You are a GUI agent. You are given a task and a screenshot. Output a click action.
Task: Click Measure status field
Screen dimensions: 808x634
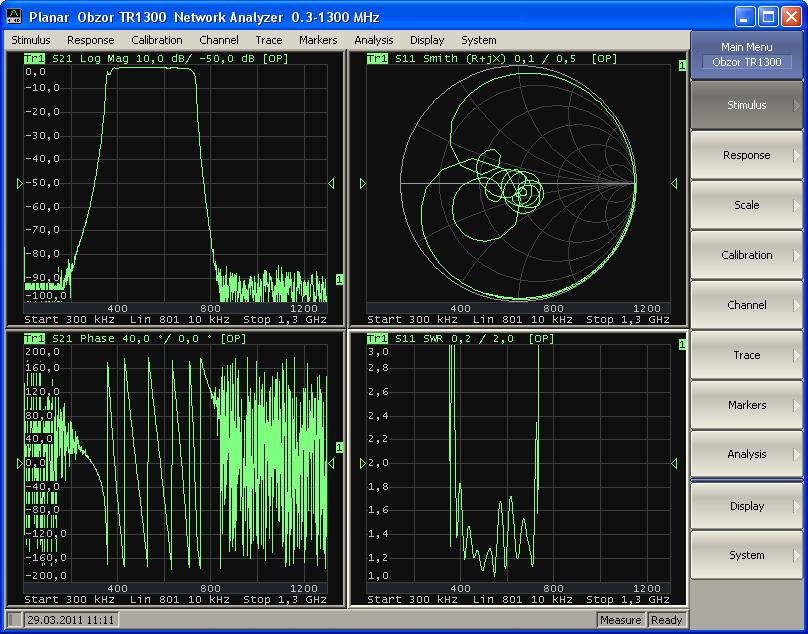(x=620, y=620)
